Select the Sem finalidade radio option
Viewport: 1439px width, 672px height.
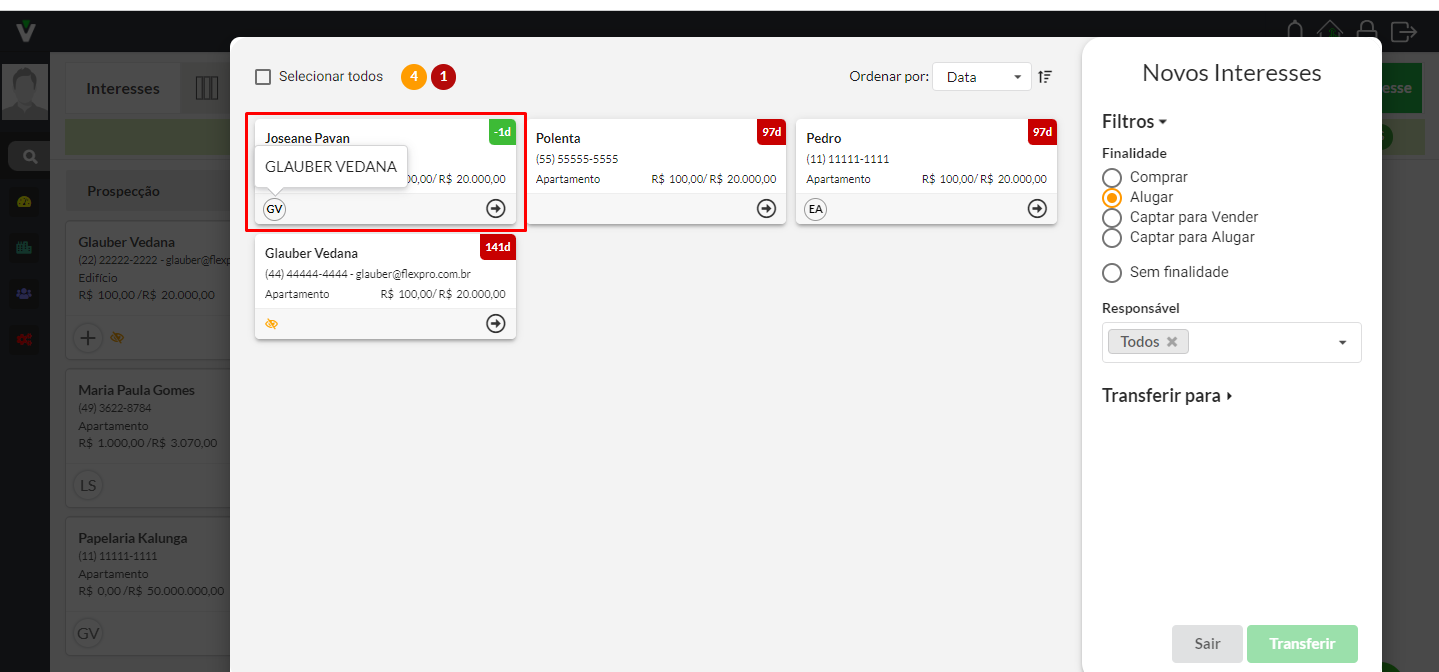point(1112,273)
